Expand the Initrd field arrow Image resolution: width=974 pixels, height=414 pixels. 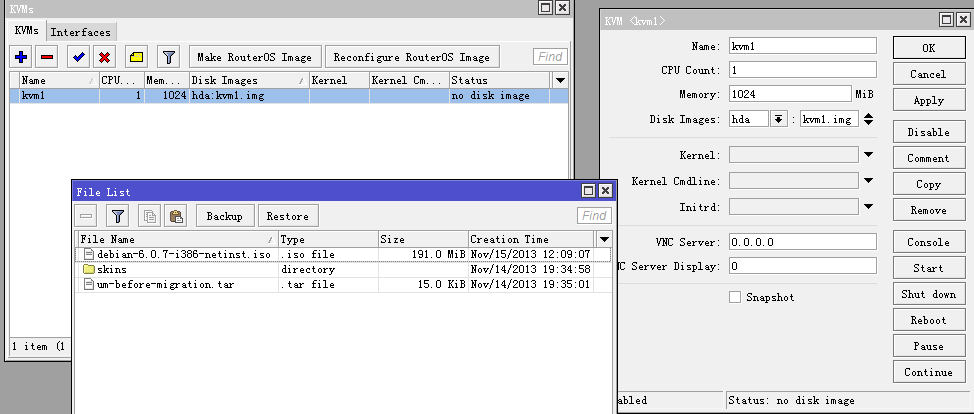[x=868, y=206]
